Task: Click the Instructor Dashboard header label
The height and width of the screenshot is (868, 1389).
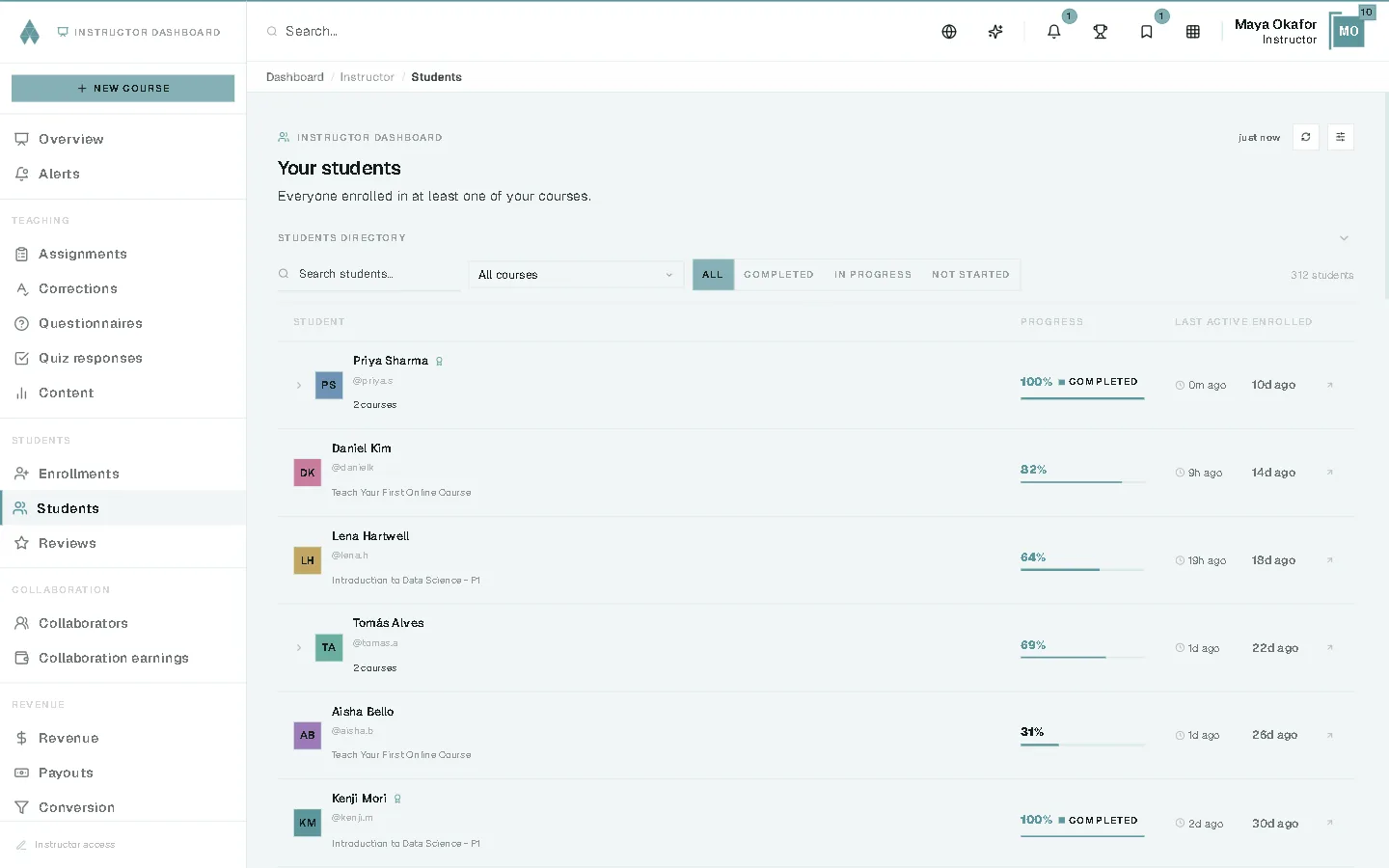Action: point(139,32)
